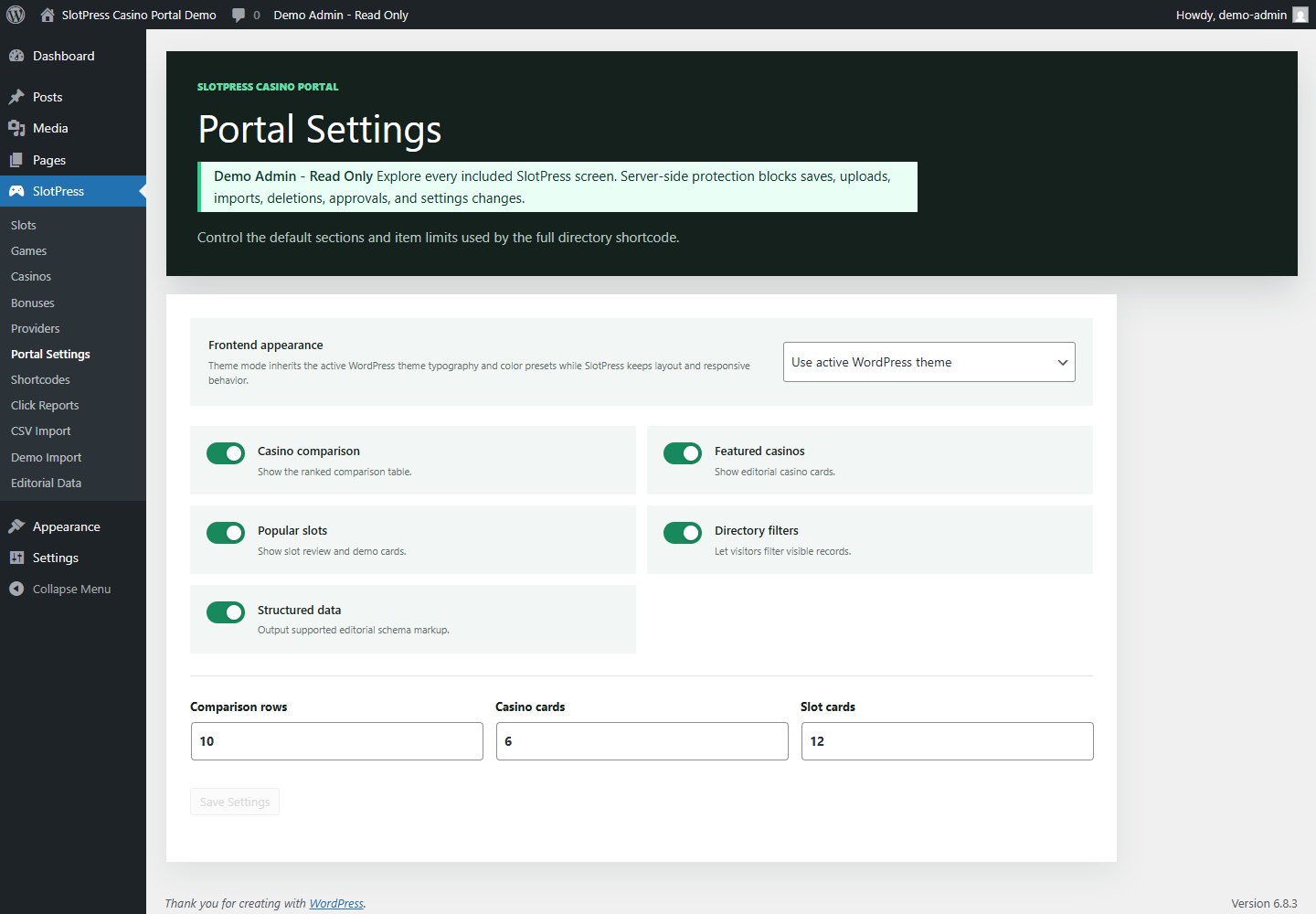
Task: Click the demo-admin avatar icon
Action: click(1300, 15)
